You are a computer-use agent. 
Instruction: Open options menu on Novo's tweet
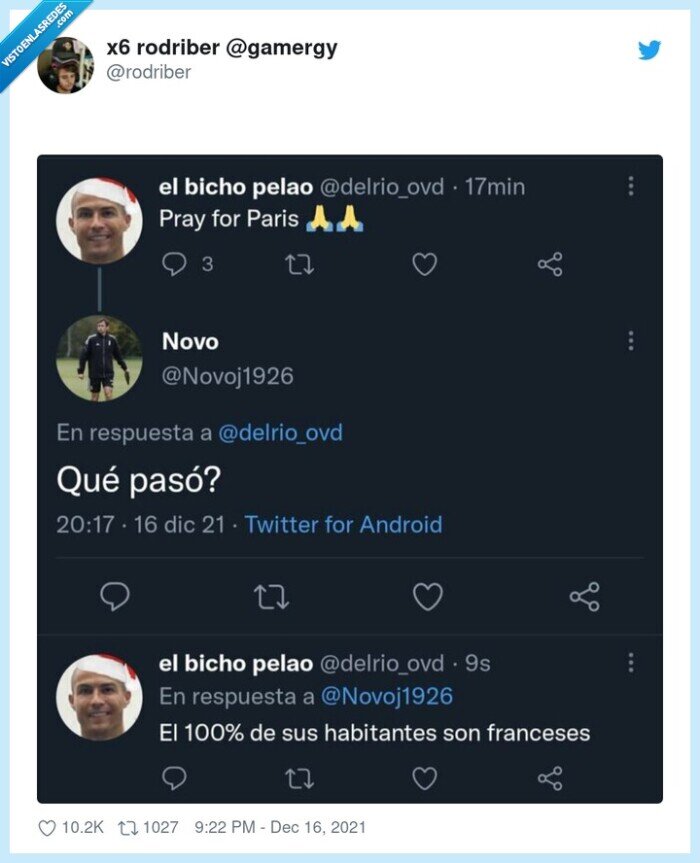coord(631,341)
